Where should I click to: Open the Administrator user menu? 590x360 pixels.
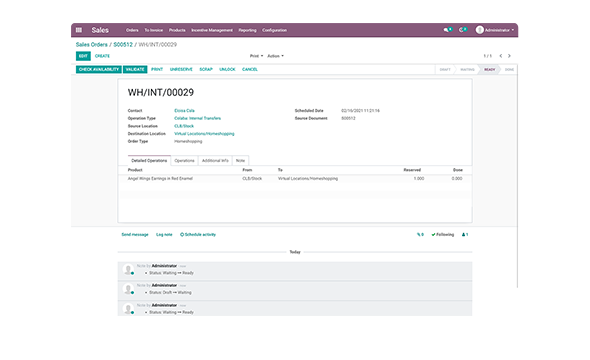click(x=495, y=30)
